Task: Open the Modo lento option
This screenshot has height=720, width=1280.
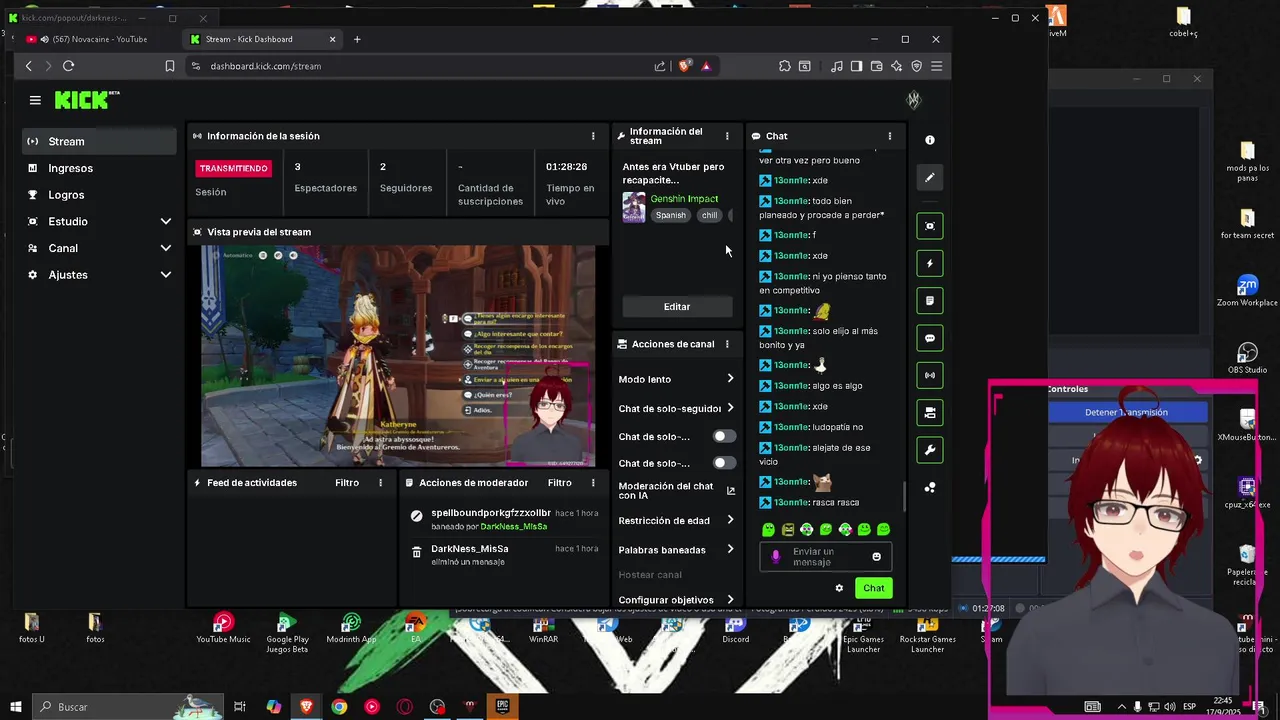Action: 677,379
